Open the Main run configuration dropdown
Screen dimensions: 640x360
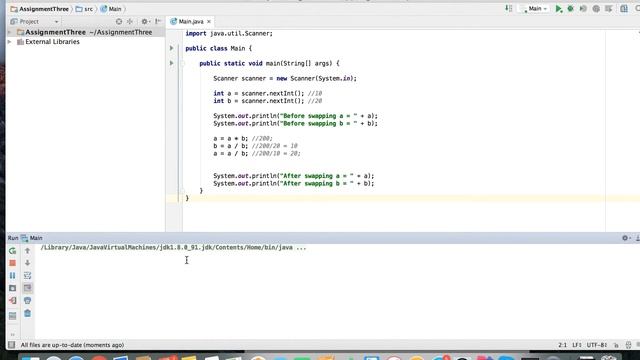tap(534, 9)
